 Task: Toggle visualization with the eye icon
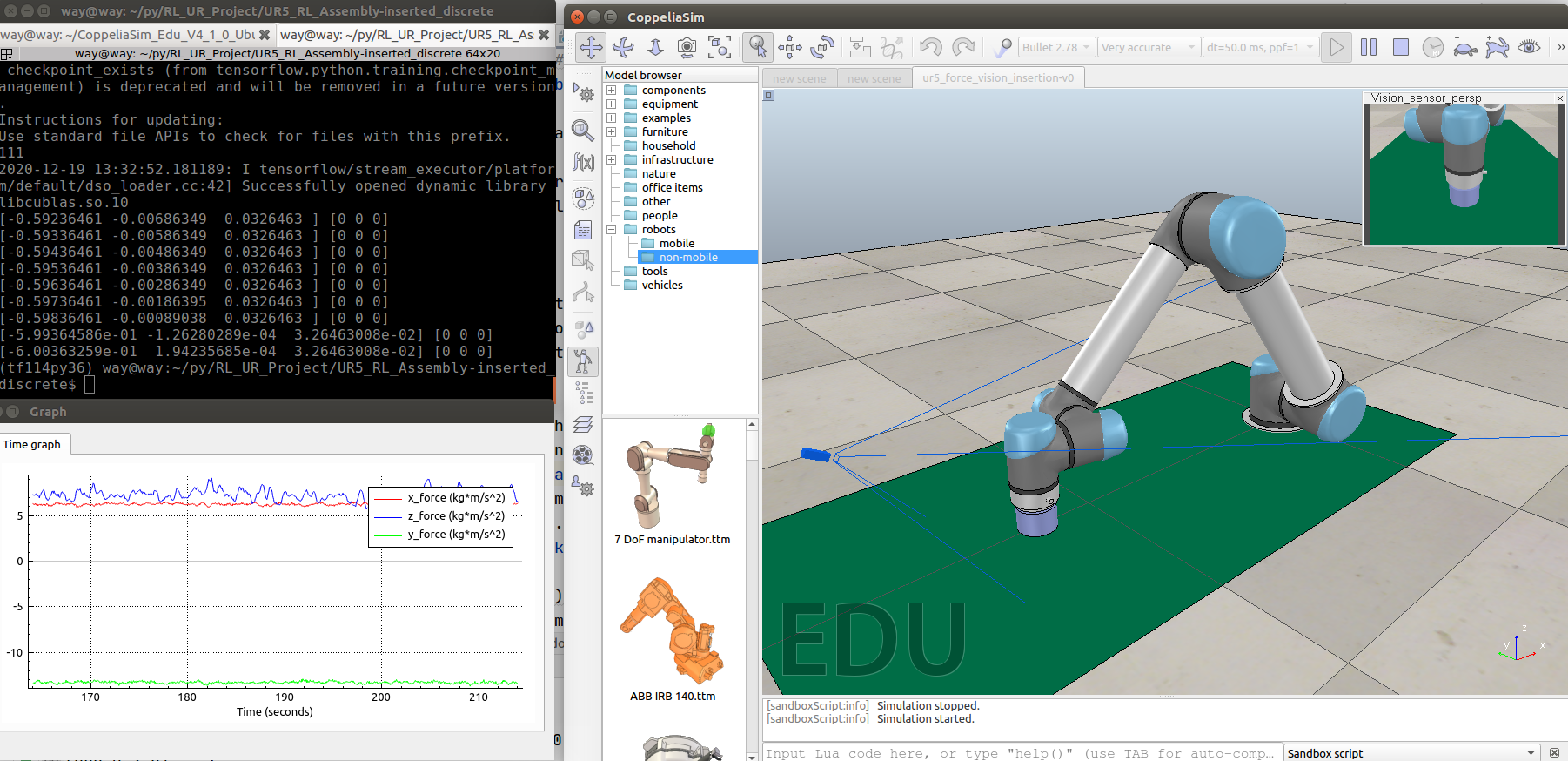coord(1529,47)
